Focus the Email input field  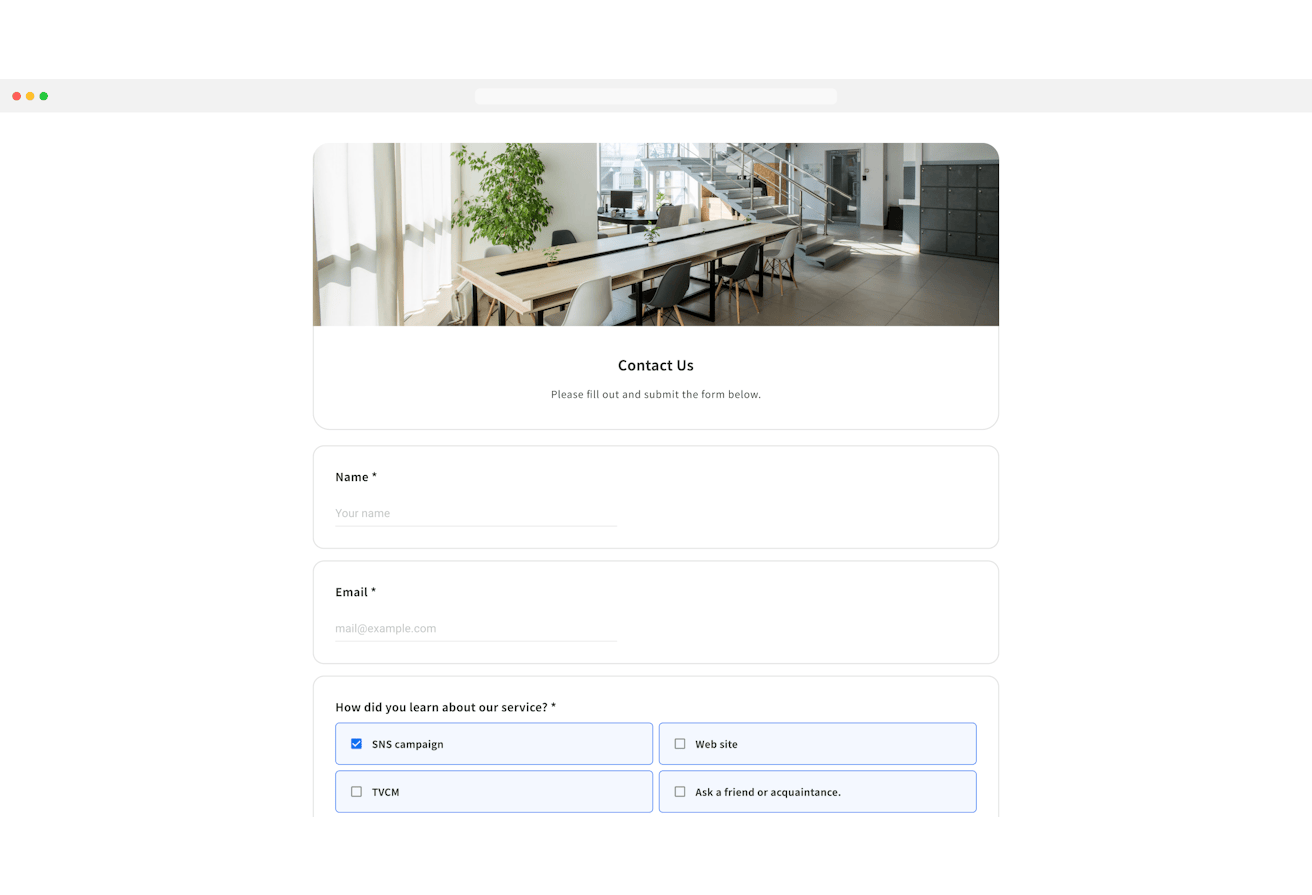[475, 628]
